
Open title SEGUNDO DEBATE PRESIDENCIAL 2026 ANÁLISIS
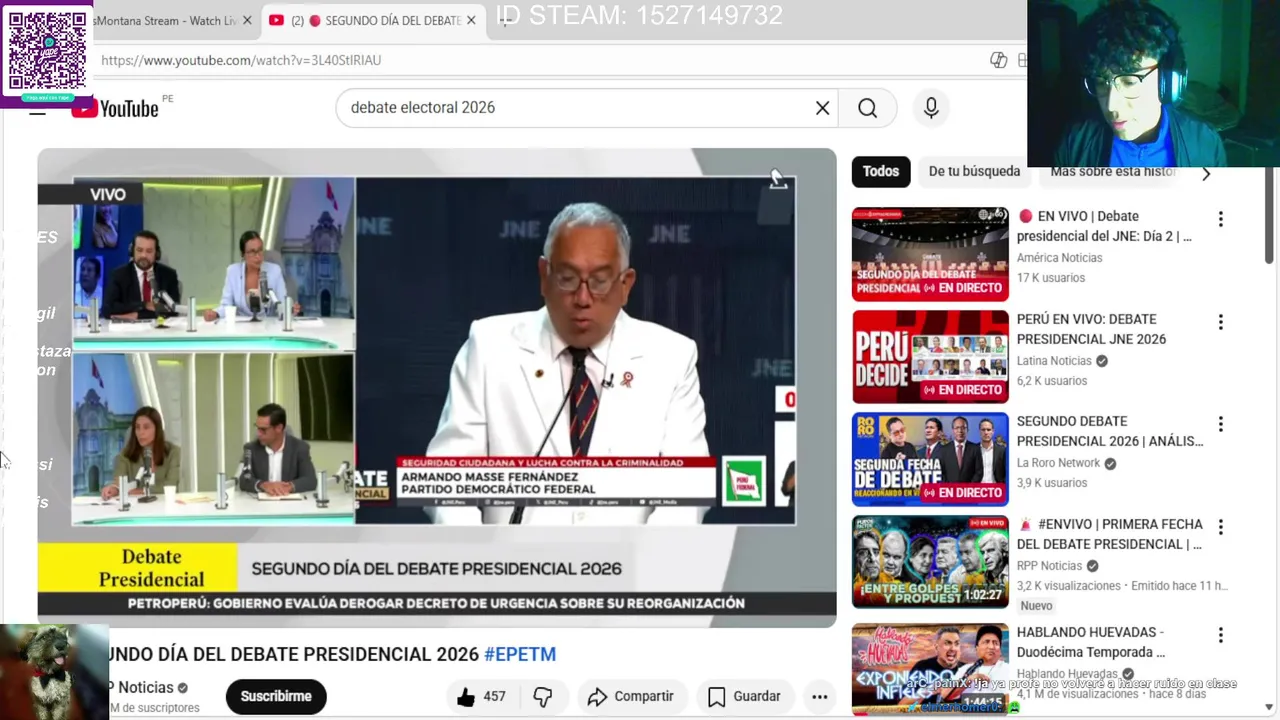[x=1110, y=431]
